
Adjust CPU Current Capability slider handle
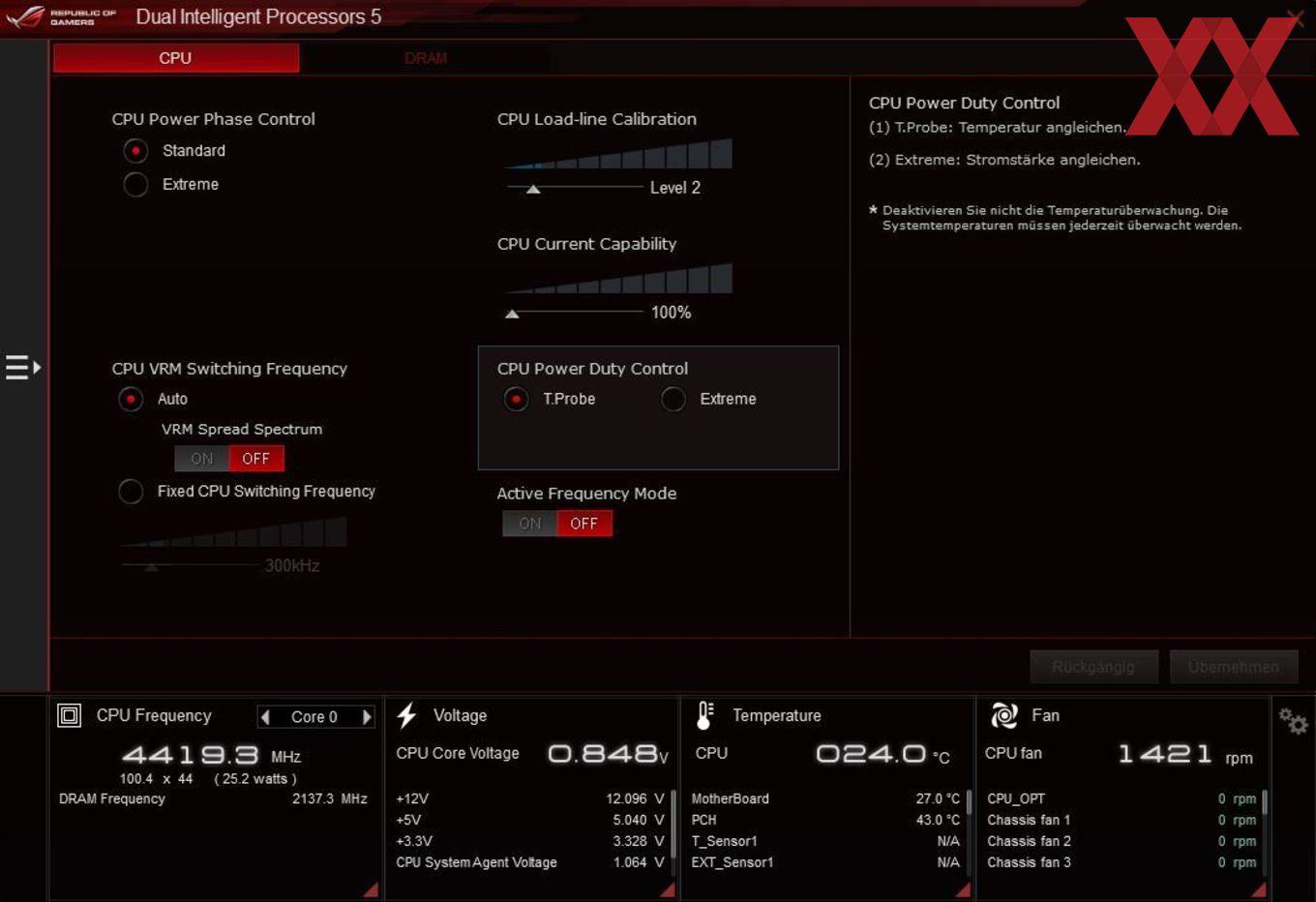tap(512, 314)
